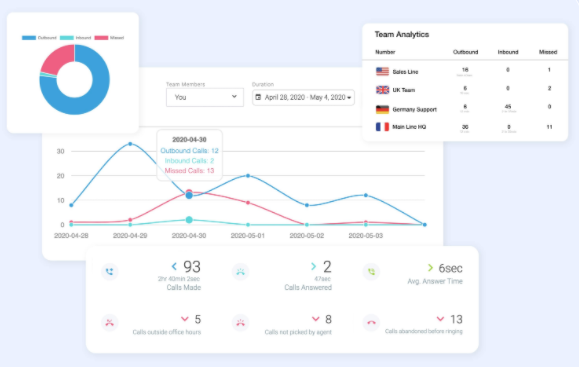The width and height of the screenshot is (579, 367).
Task: Click Germany Support inbound value 45
Action: pos(508,106)
